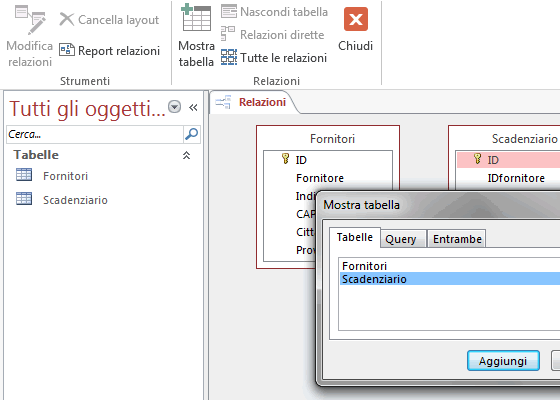Select the ID field in Scadenziario box
The height and width of the screenshot is (400, 560).
[x=508, y=160]
